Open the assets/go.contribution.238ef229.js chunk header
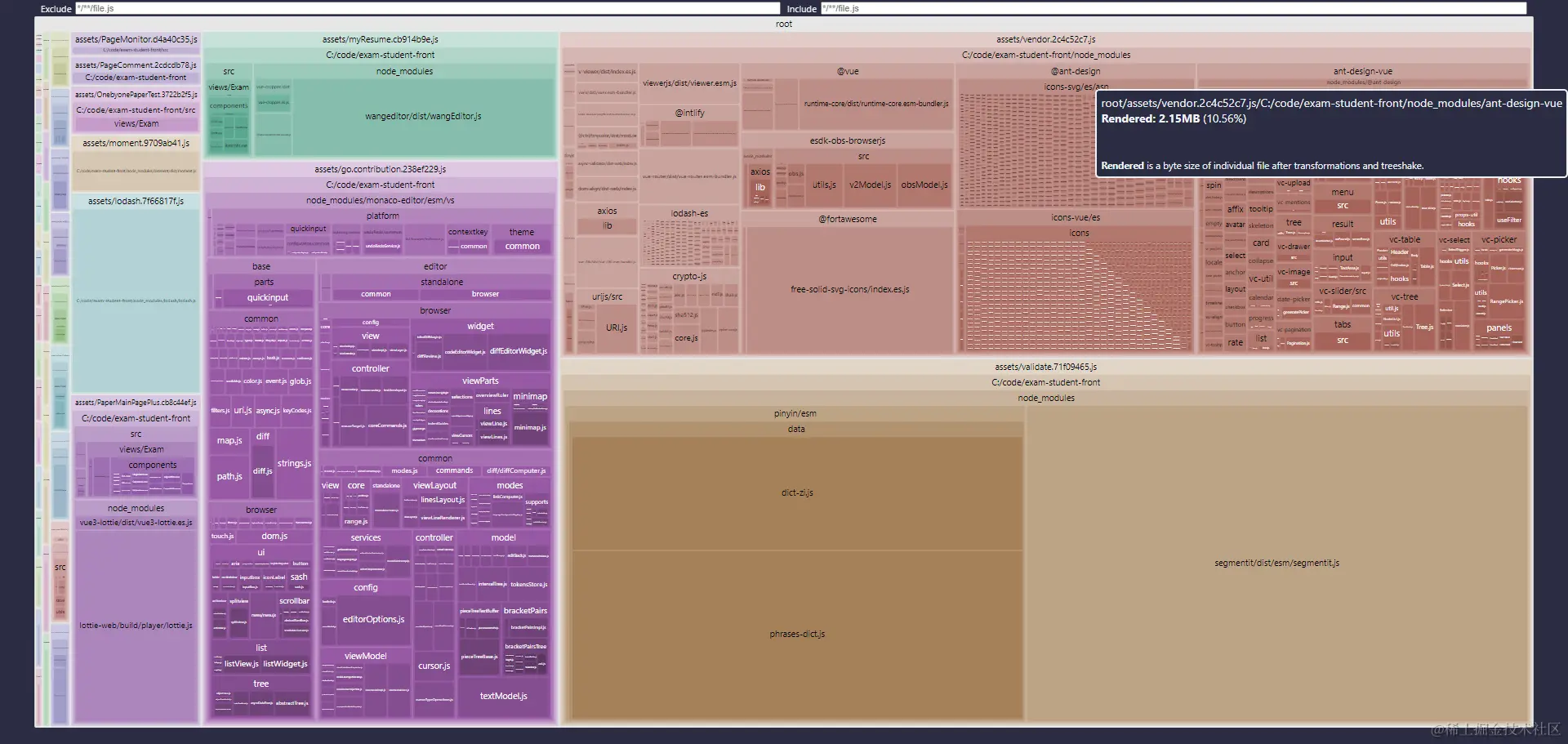The image size is (1568, 744). coord(381,169)
